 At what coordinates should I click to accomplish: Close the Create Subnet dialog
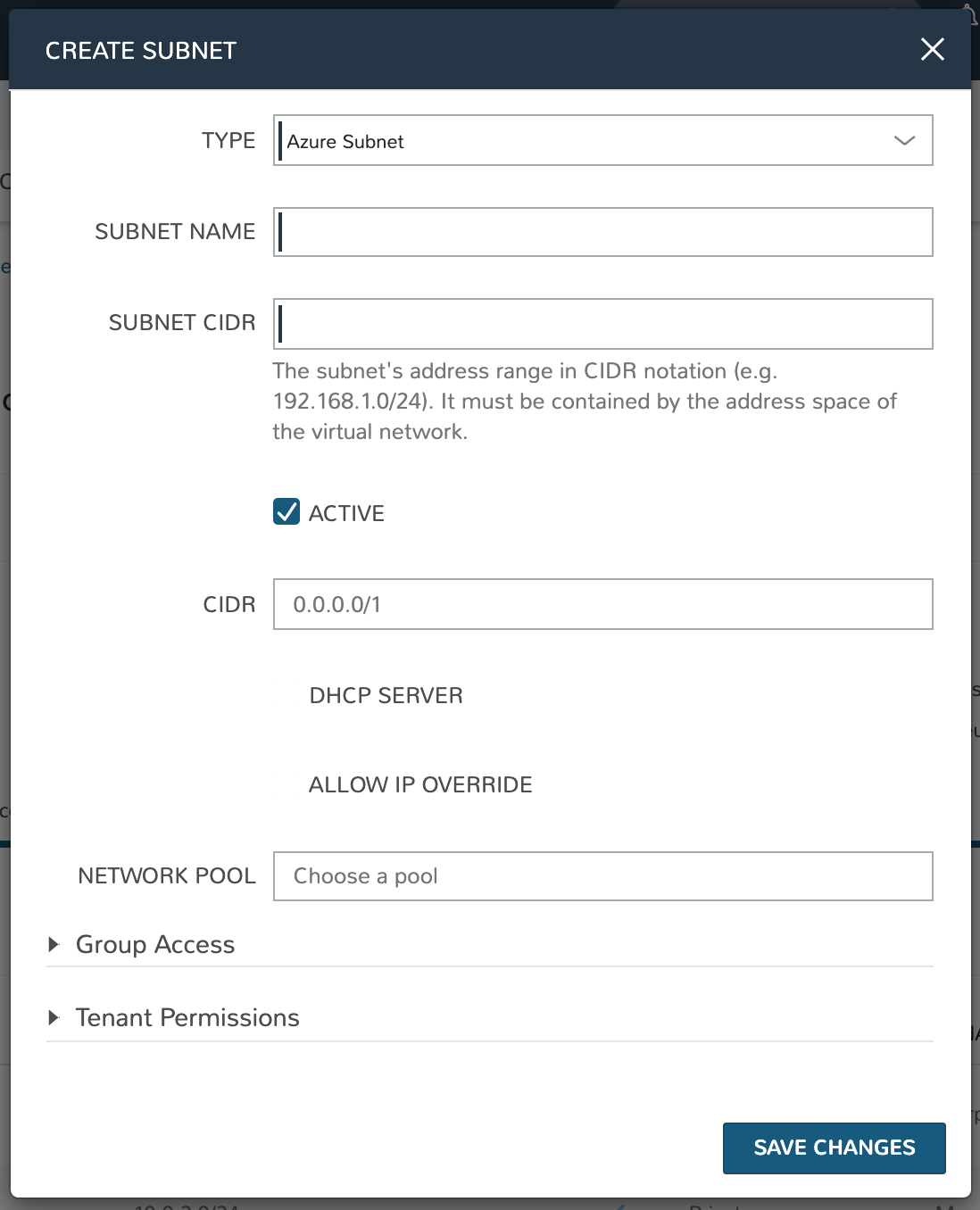[x=932, y=49]
